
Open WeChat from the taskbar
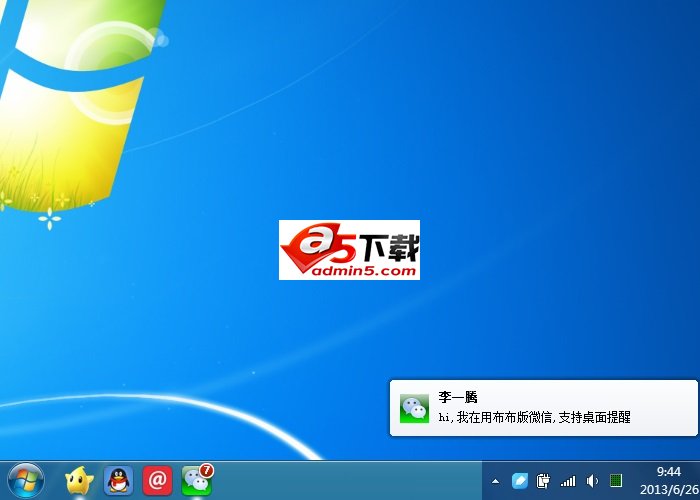(196, 482)
